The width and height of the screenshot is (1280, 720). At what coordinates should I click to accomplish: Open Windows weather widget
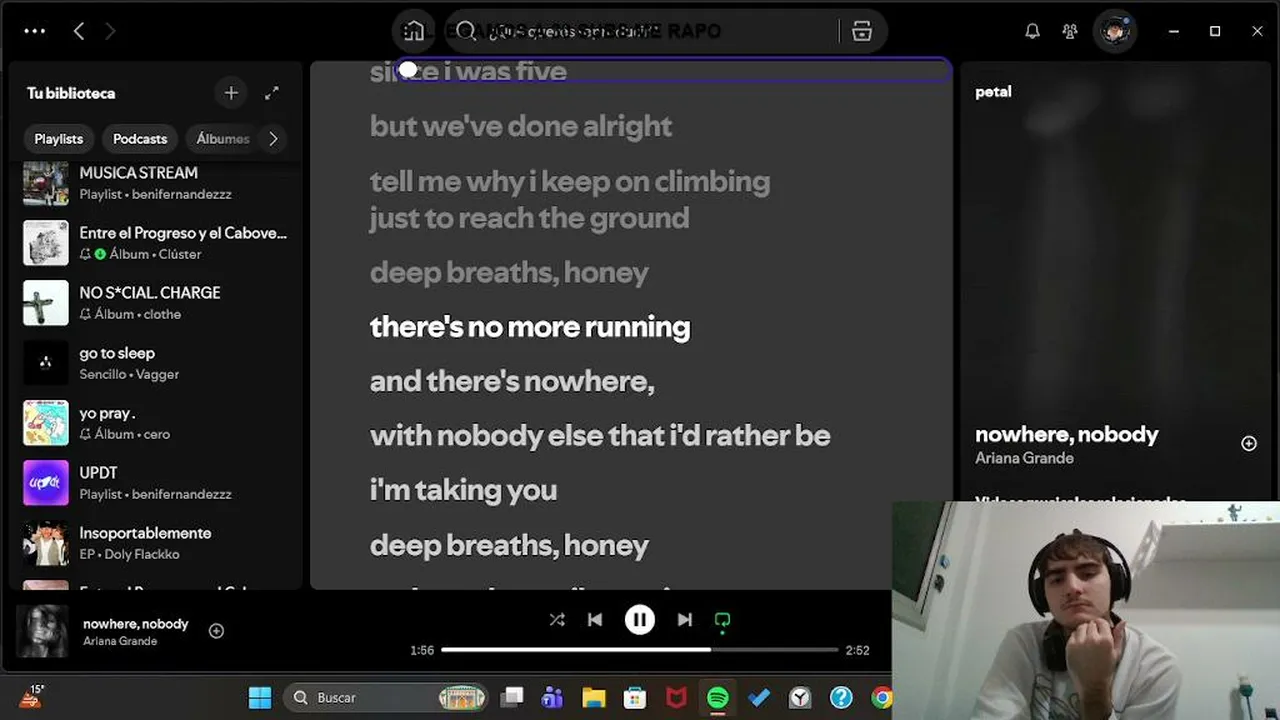[31, 697]
